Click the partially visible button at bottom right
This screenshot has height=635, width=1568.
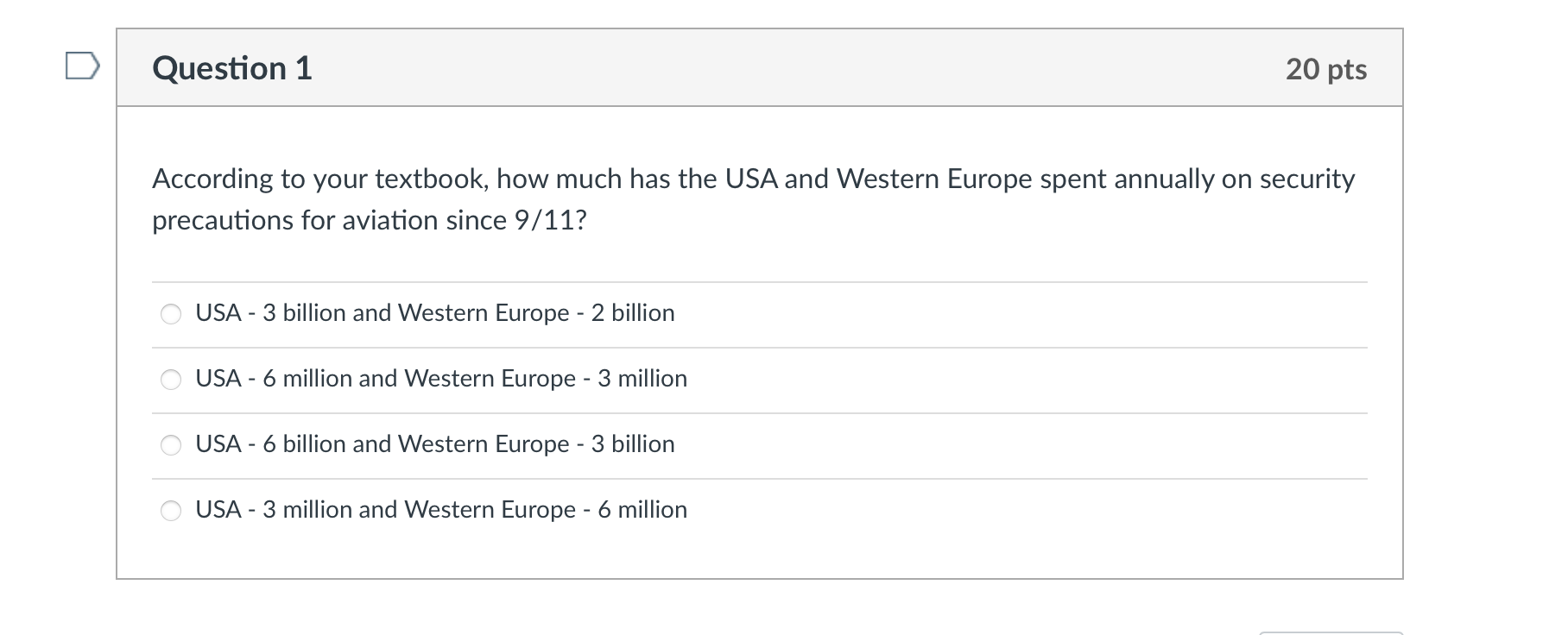1330,632
